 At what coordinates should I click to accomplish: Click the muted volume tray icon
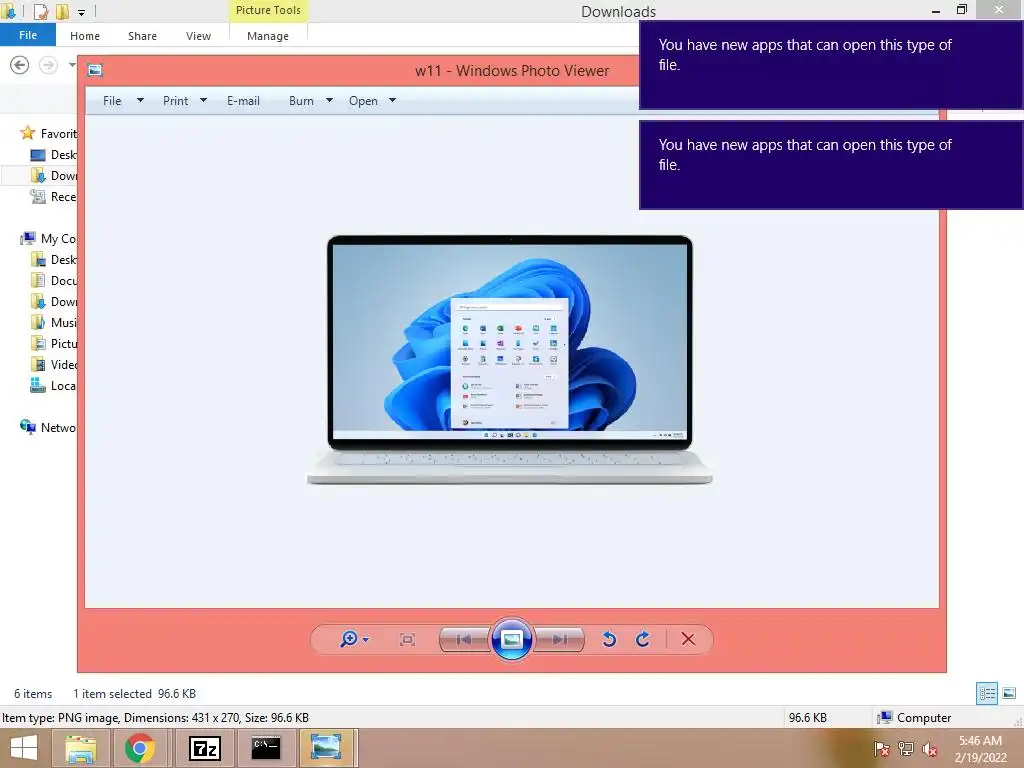point(930,749)
